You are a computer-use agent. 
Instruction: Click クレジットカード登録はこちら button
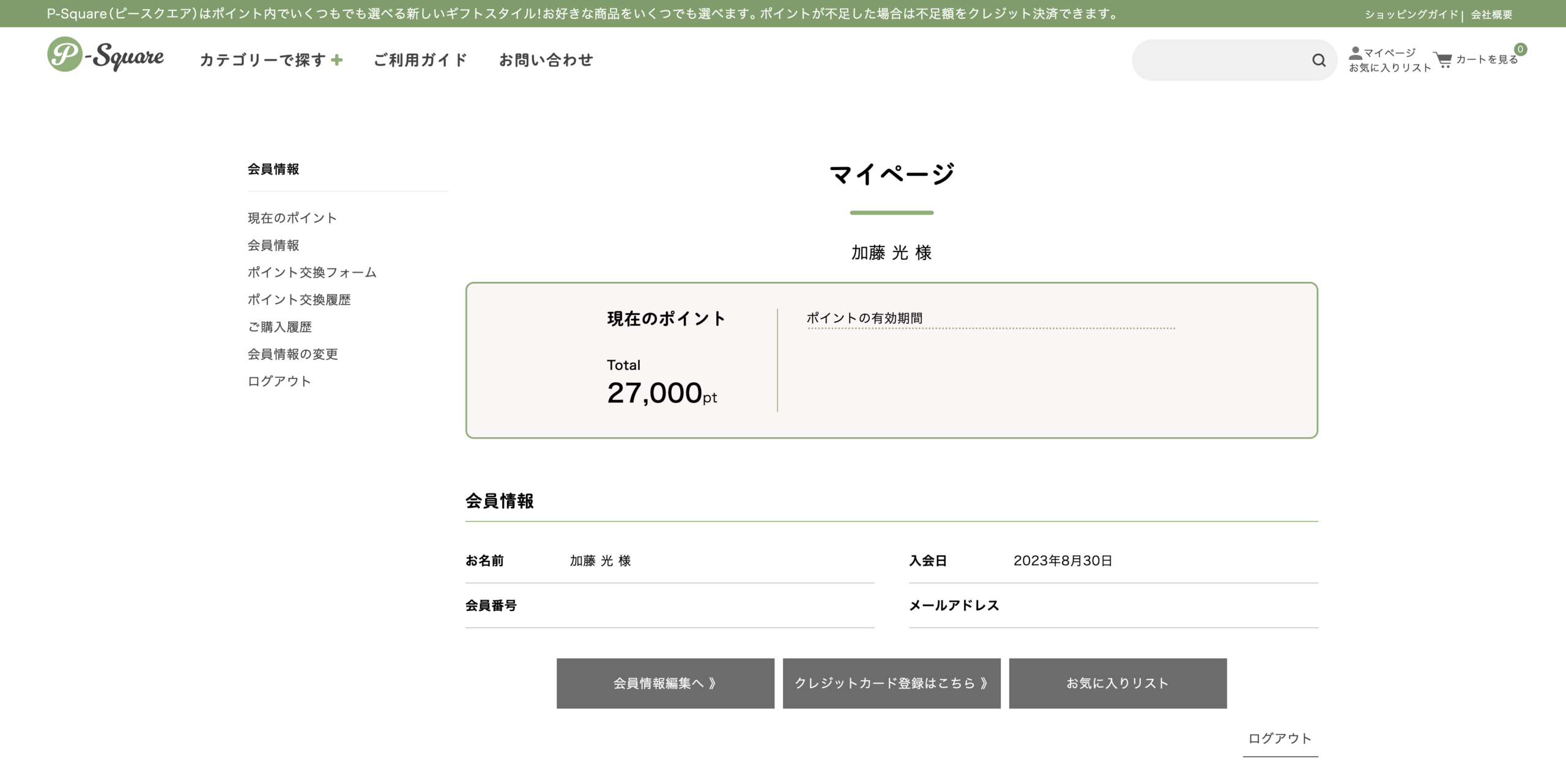point(891,683)
